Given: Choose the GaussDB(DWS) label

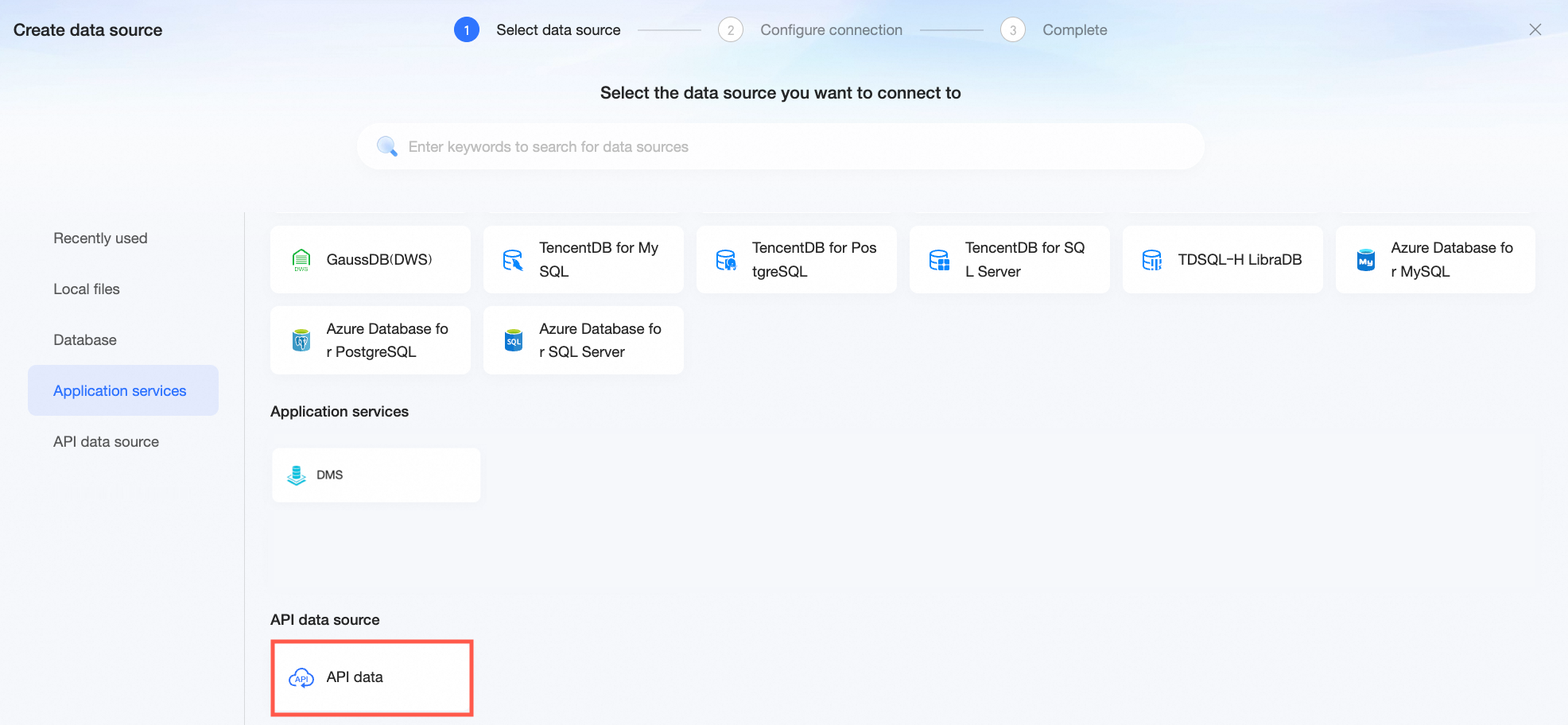Looking at the screenshot, I should click(x=379, y=260).
